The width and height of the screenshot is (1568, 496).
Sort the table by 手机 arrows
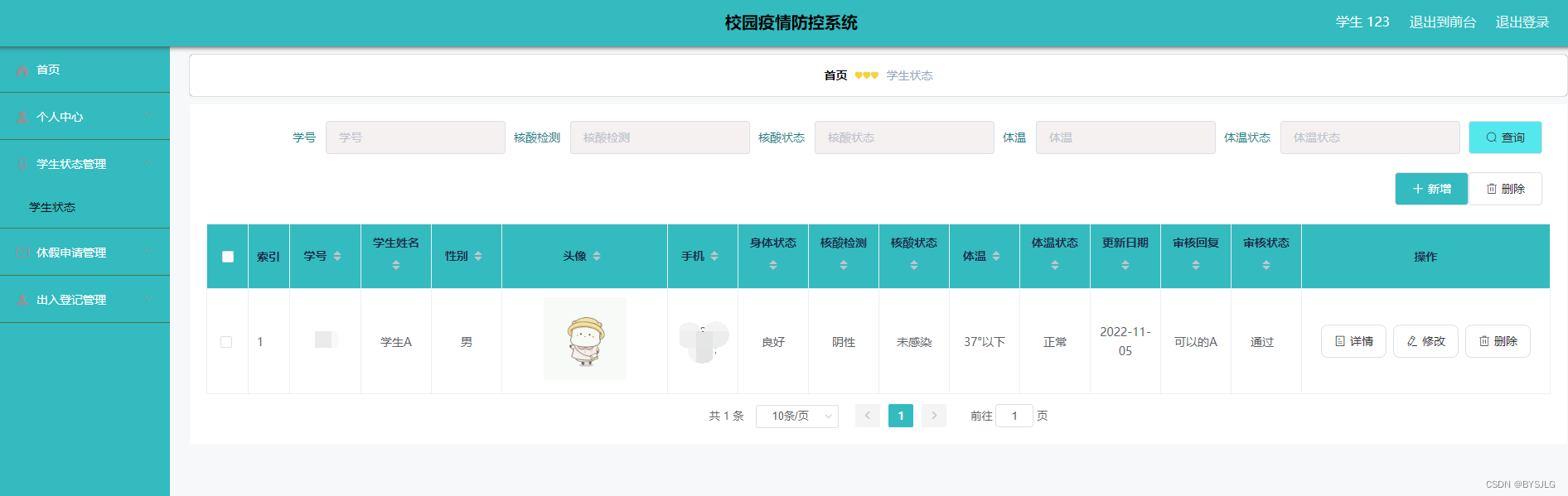pos(714,257)
